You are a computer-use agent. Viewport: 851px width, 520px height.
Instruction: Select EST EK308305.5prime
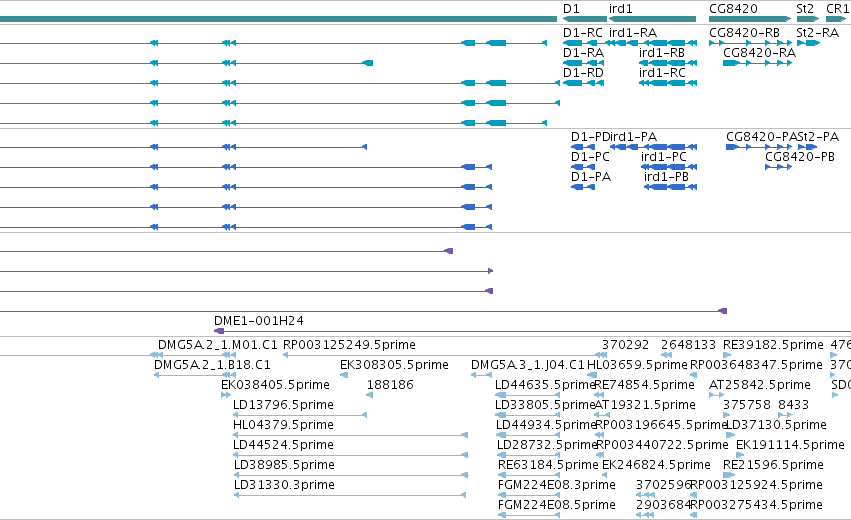pos(395,365)
